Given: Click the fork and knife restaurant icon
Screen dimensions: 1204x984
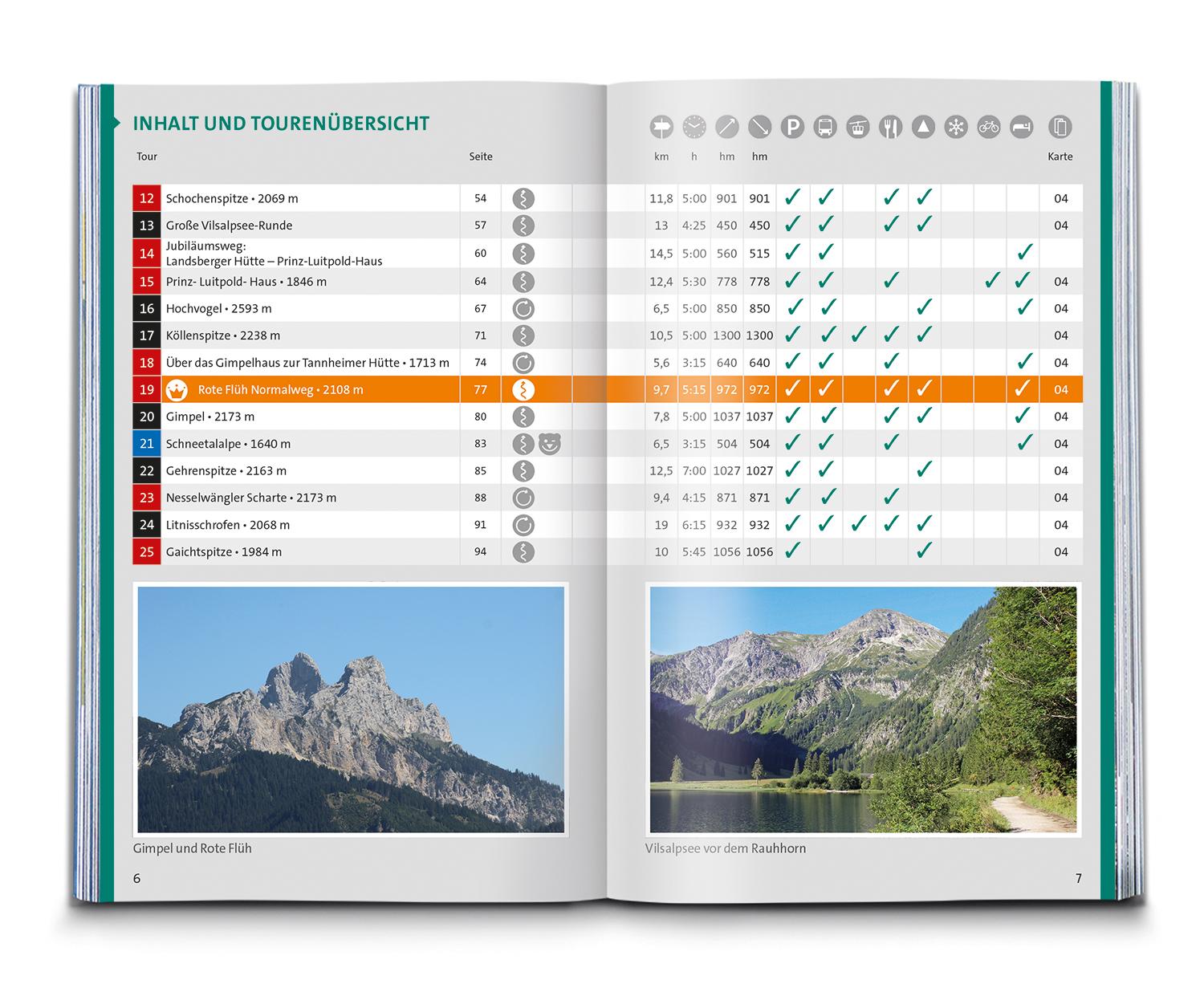Looking at the screenshot, I should click(891, 127).
